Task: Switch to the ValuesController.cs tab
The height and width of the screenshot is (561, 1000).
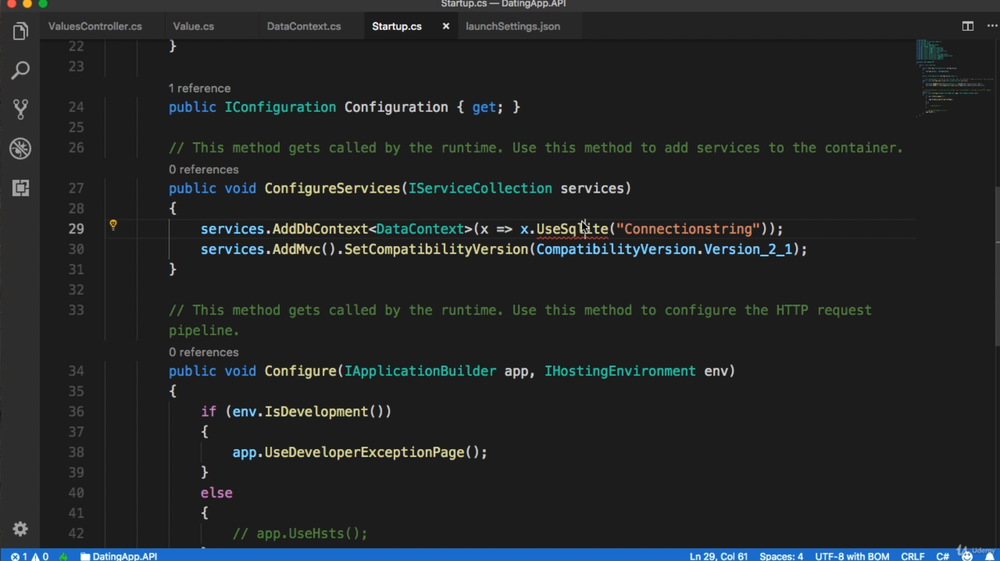Action: [x=95, y=26]
